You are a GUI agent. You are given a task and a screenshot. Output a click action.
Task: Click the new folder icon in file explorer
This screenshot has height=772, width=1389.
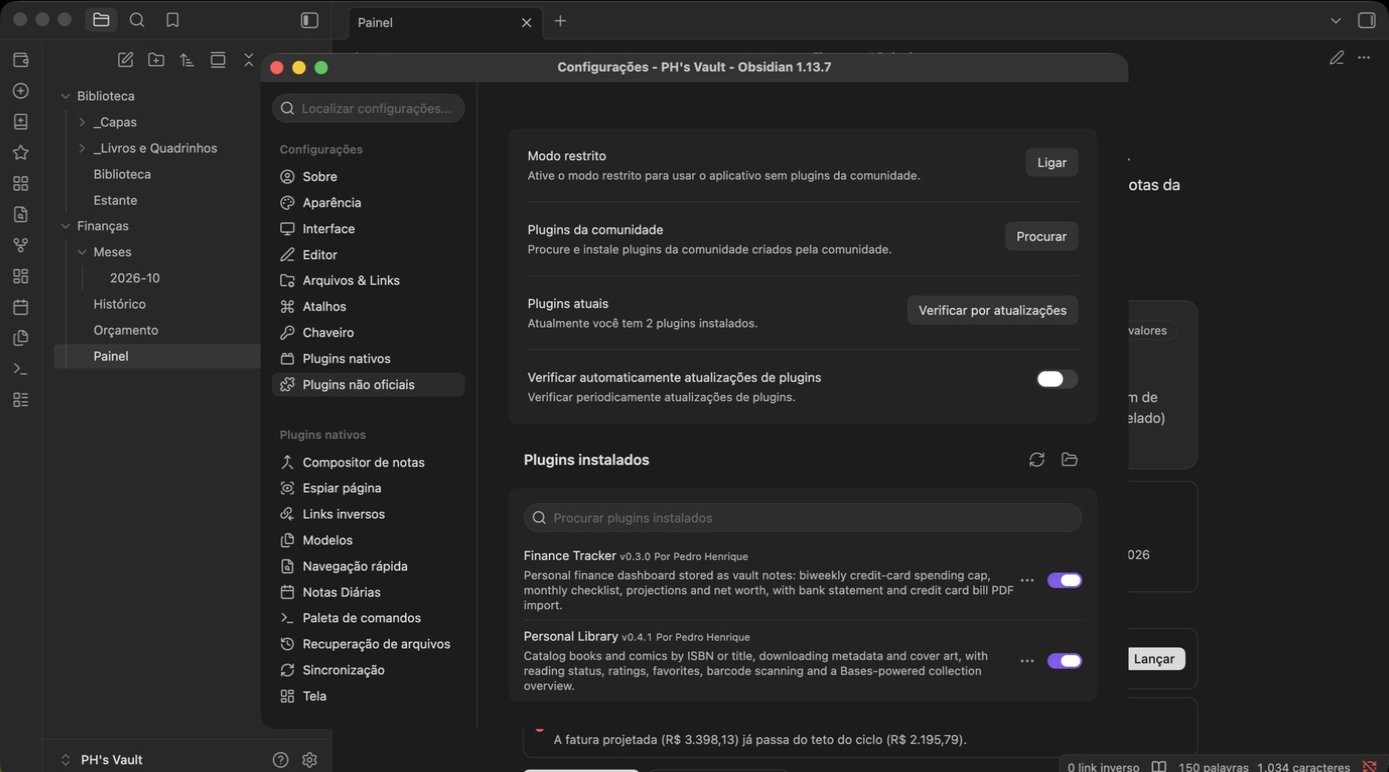click(x=156, y=60)
